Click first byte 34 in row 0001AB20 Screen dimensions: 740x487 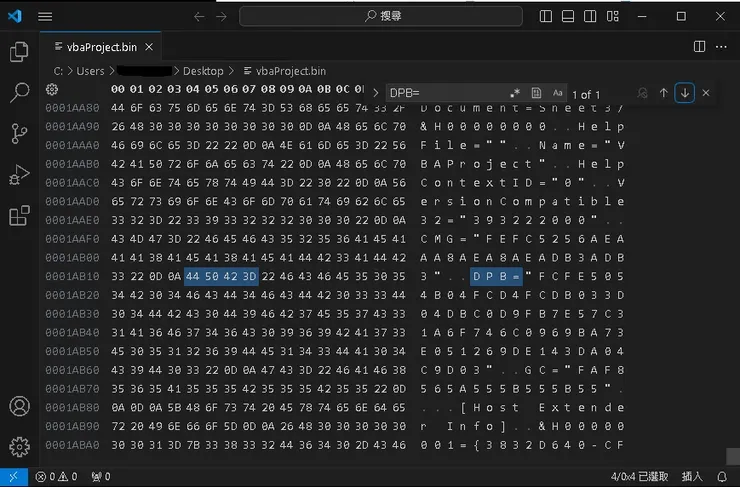[x=118, y=295]
